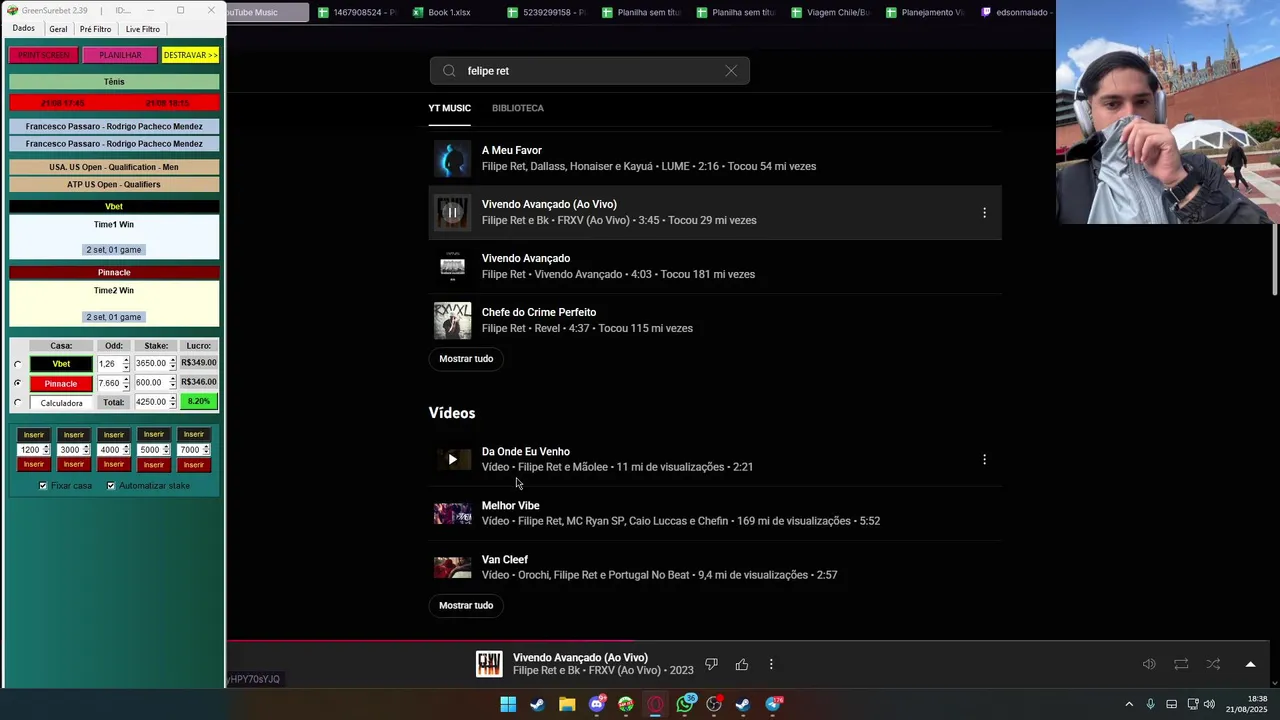1280x720 pixels.
Task: Toggle the Automatizar stake checkbox
Action: pos(111,486)
